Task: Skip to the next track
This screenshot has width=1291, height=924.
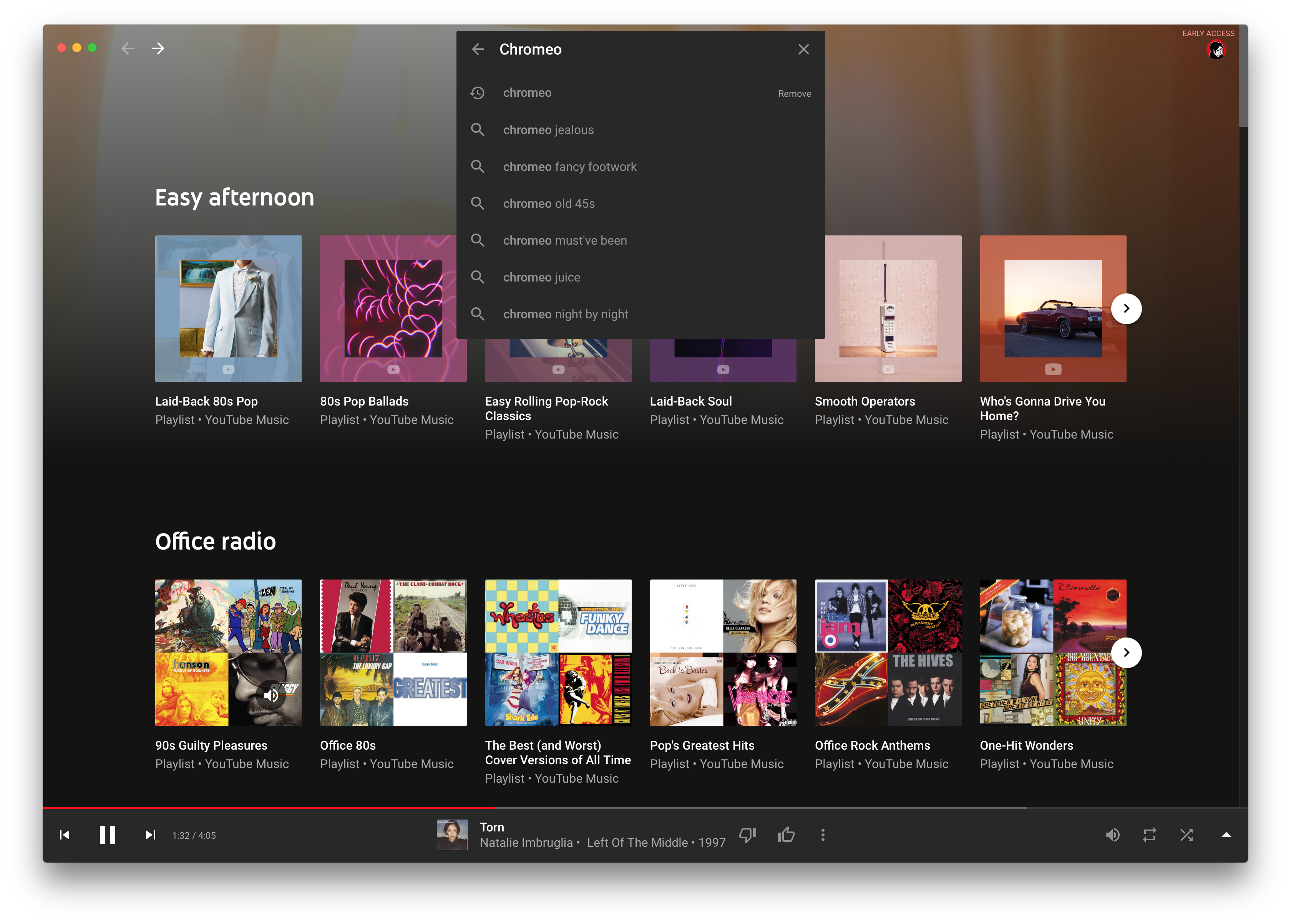Action: pos(150,835)
